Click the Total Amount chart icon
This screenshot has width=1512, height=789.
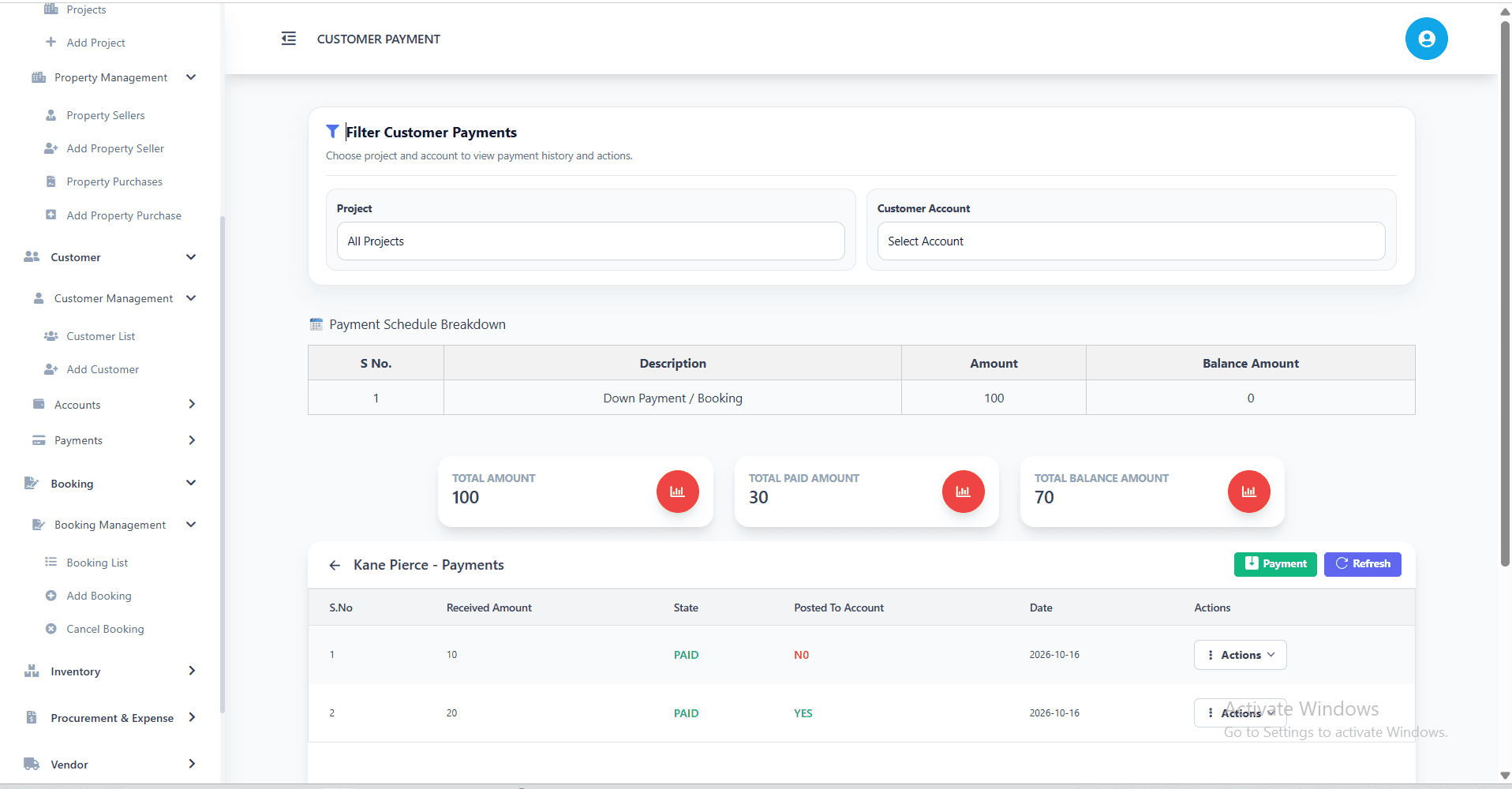677,492
